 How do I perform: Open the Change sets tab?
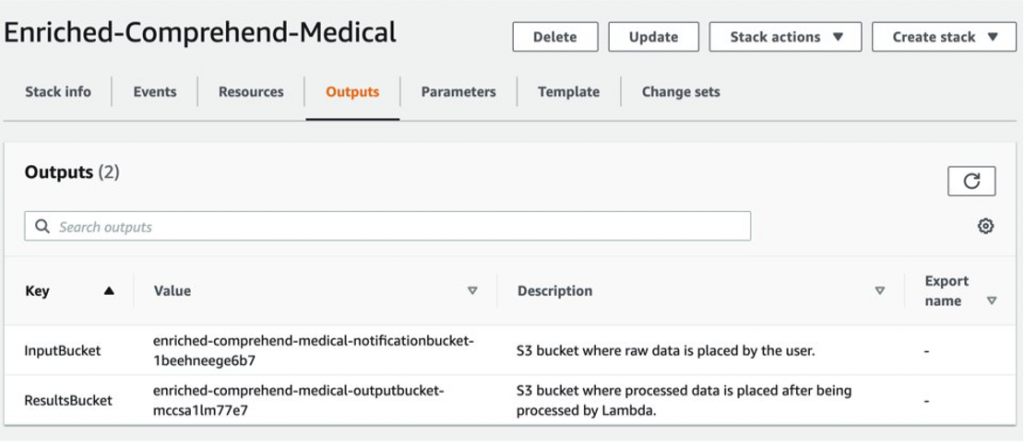(680, 92)
